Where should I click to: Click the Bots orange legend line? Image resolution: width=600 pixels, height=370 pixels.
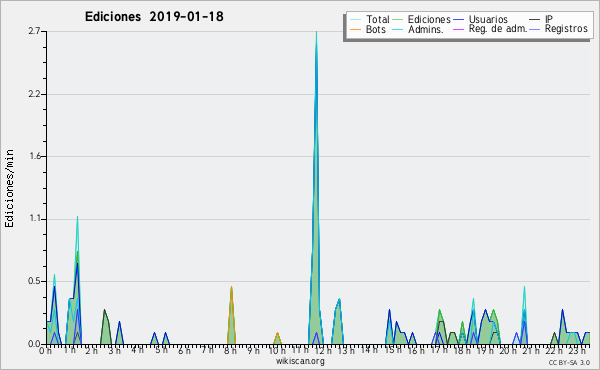355,29
